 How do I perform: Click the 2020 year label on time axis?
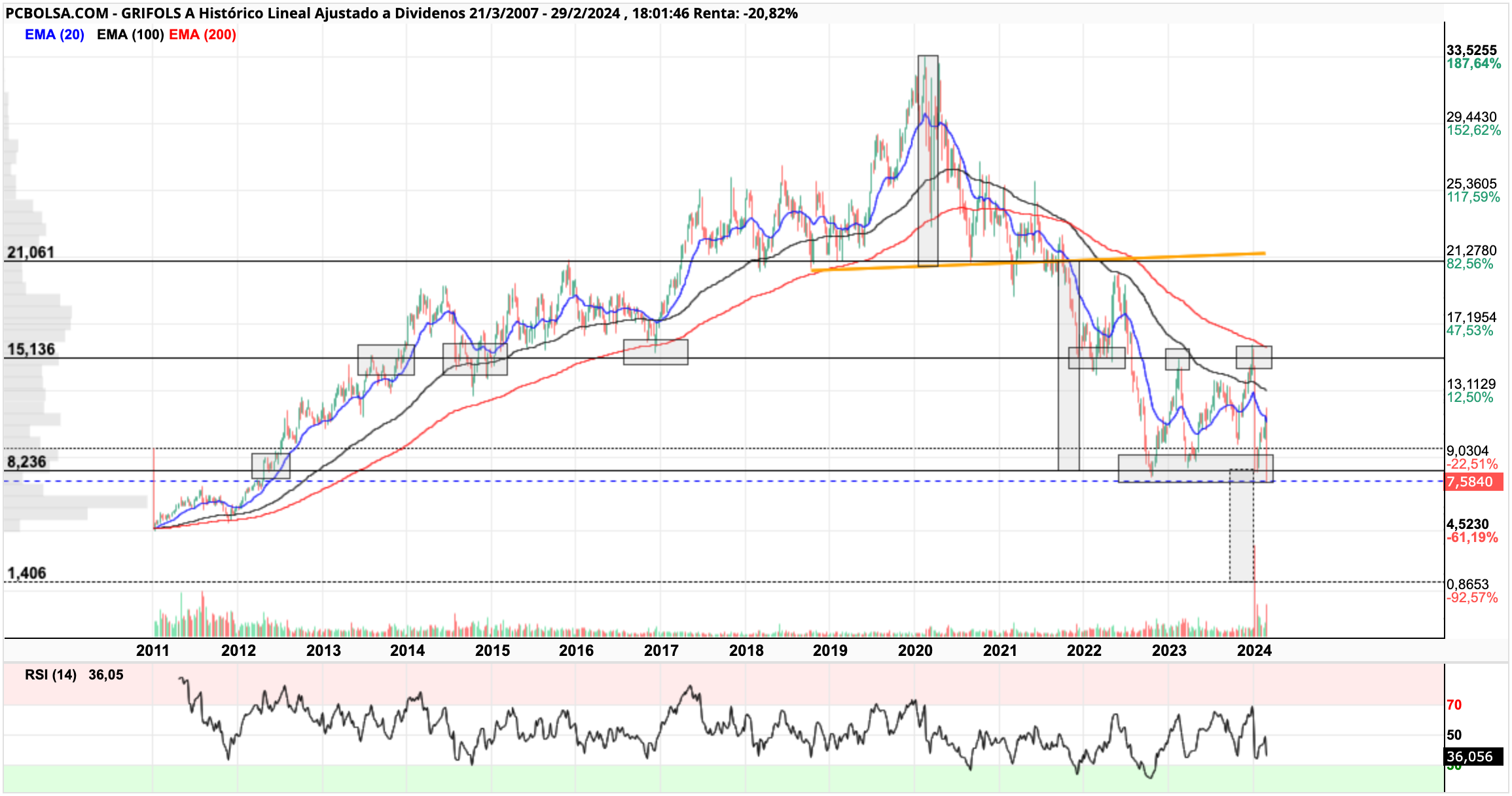915,651
